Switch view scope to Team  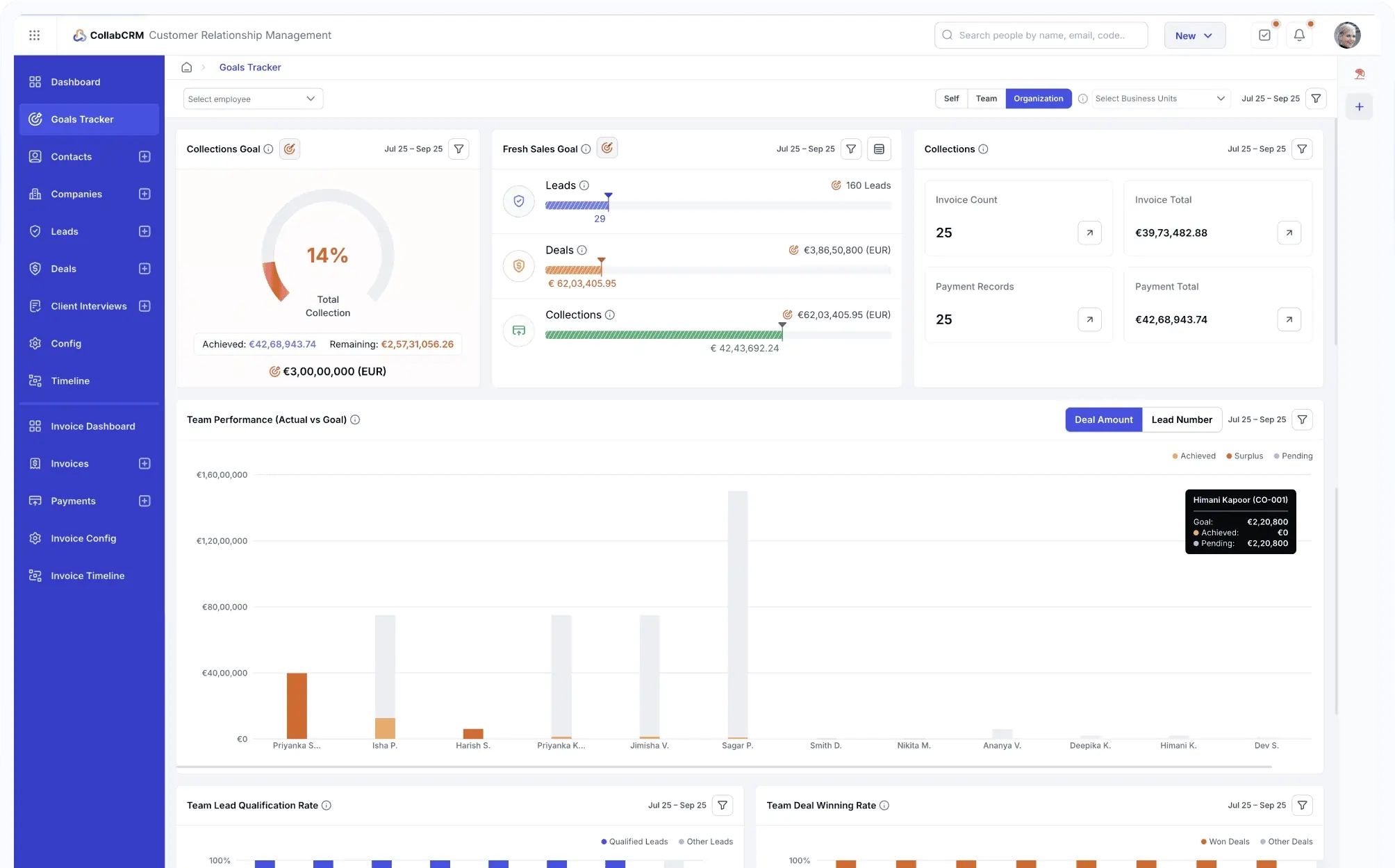click(x=986, y=99)
